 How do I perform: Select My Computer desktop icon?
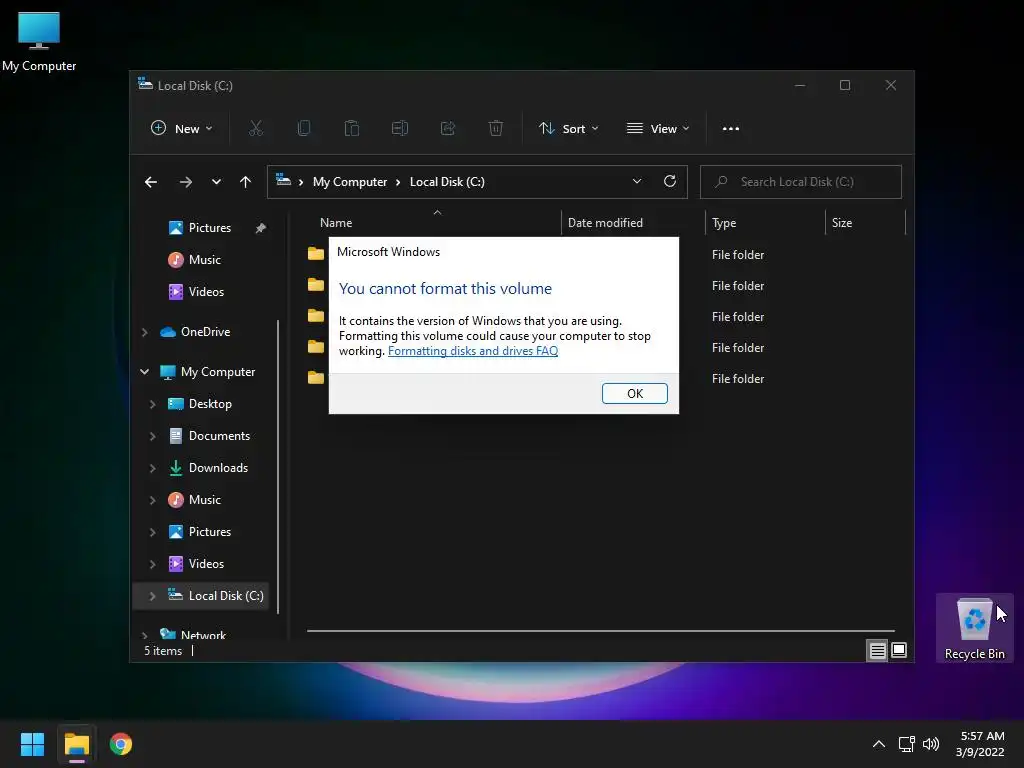click(x=39, y=42)
